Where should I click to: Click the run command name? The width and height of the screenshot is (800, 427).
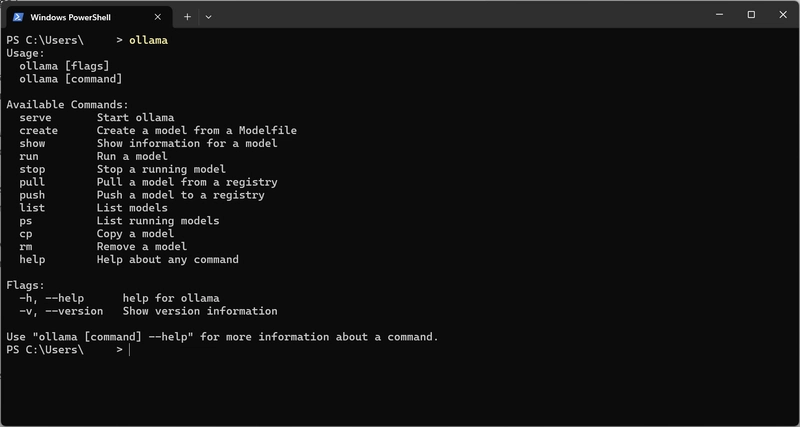coord(28,157)
